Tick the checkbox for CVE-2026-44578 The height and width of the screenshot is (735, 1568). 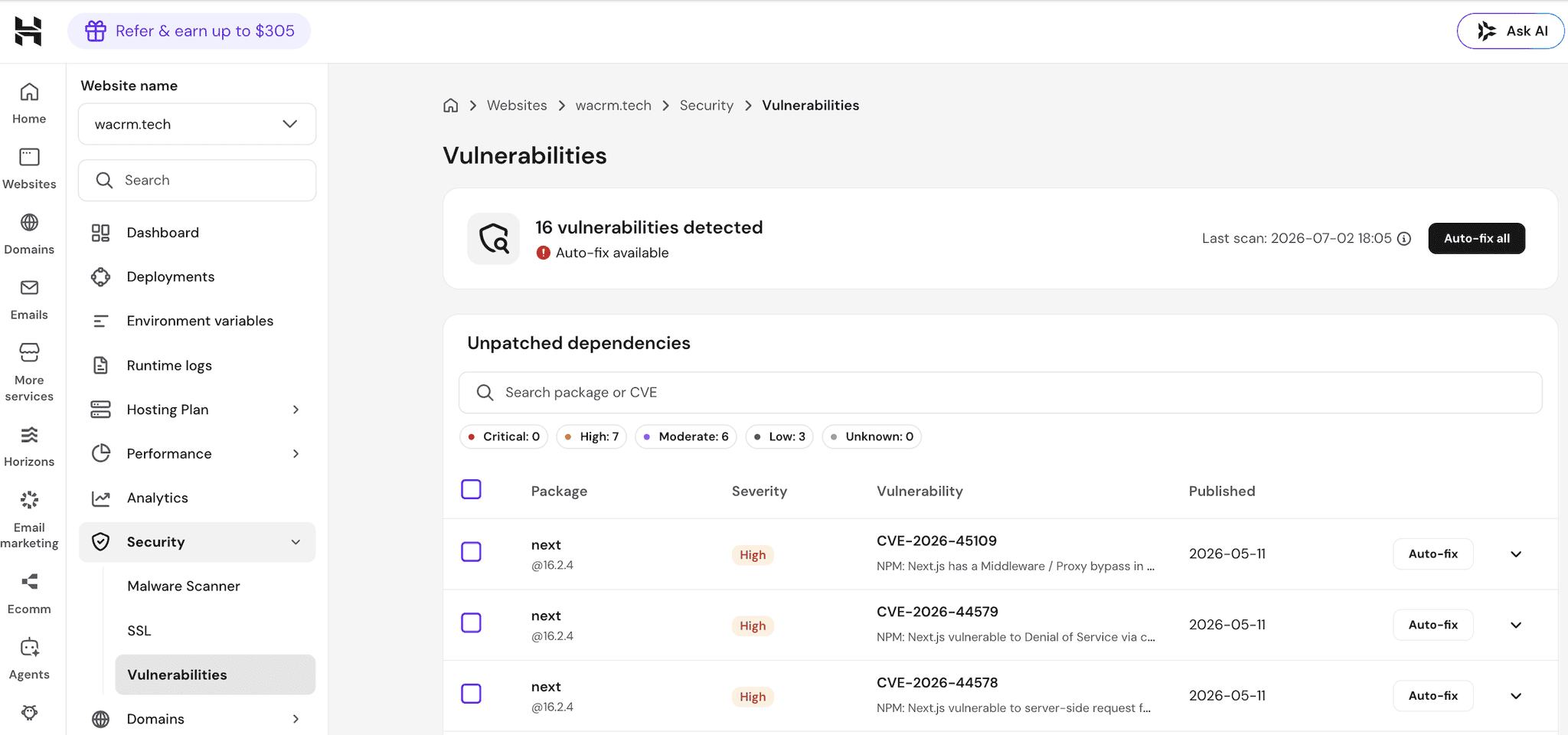click(x=471, y=694)
